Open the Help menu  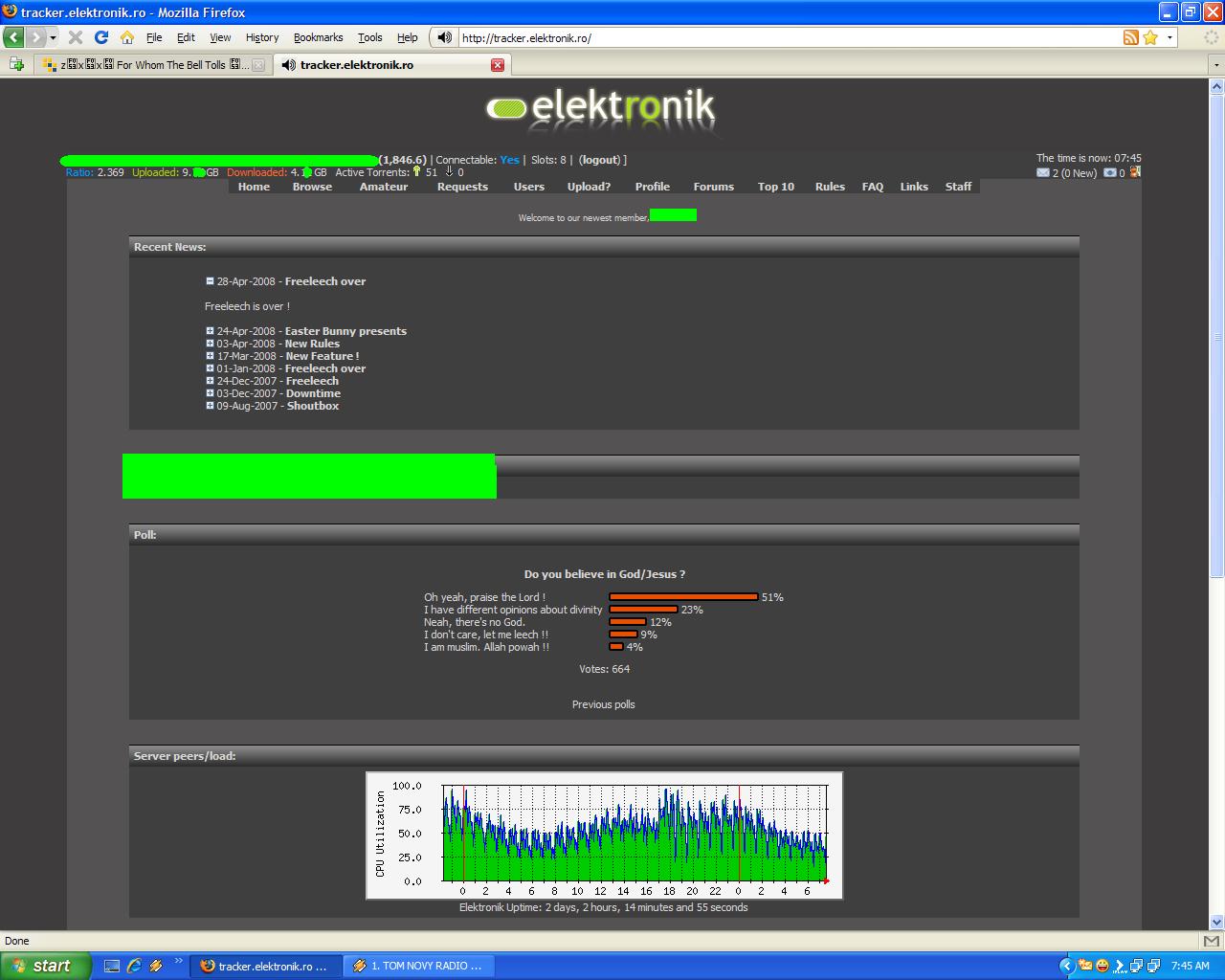408,37
